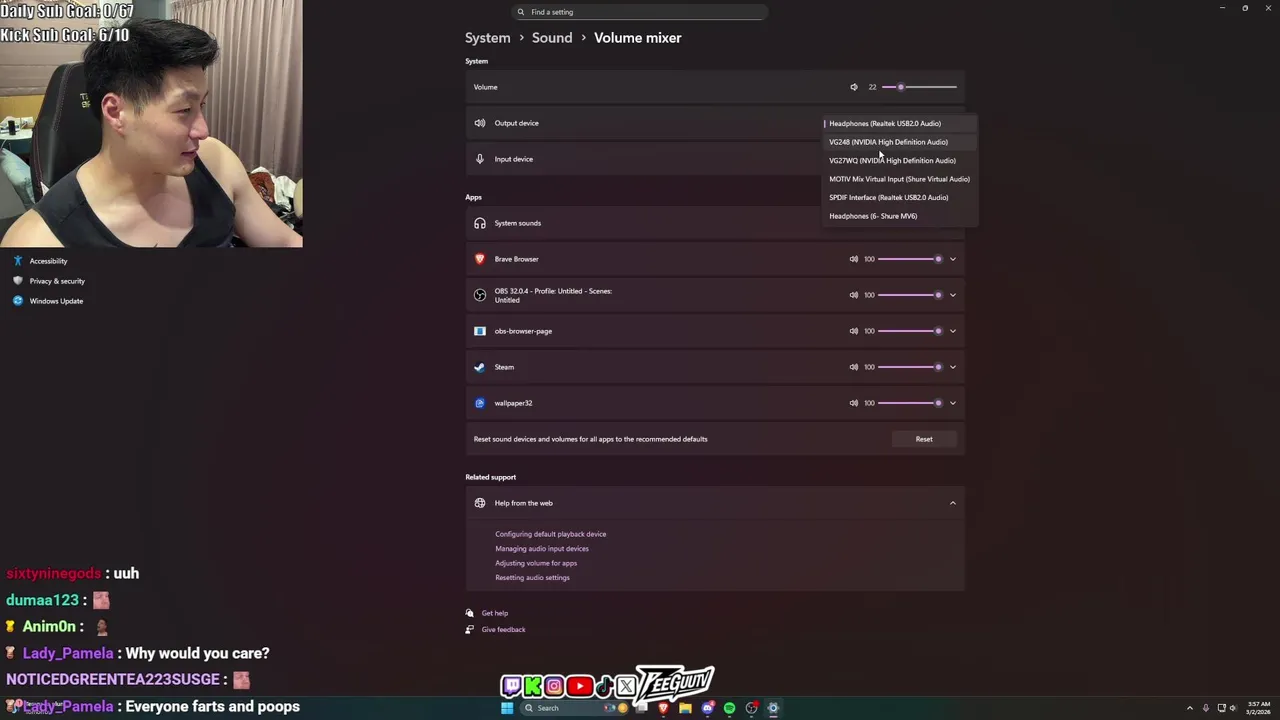Click the Privacy & security shield icon

coord(17,281)
